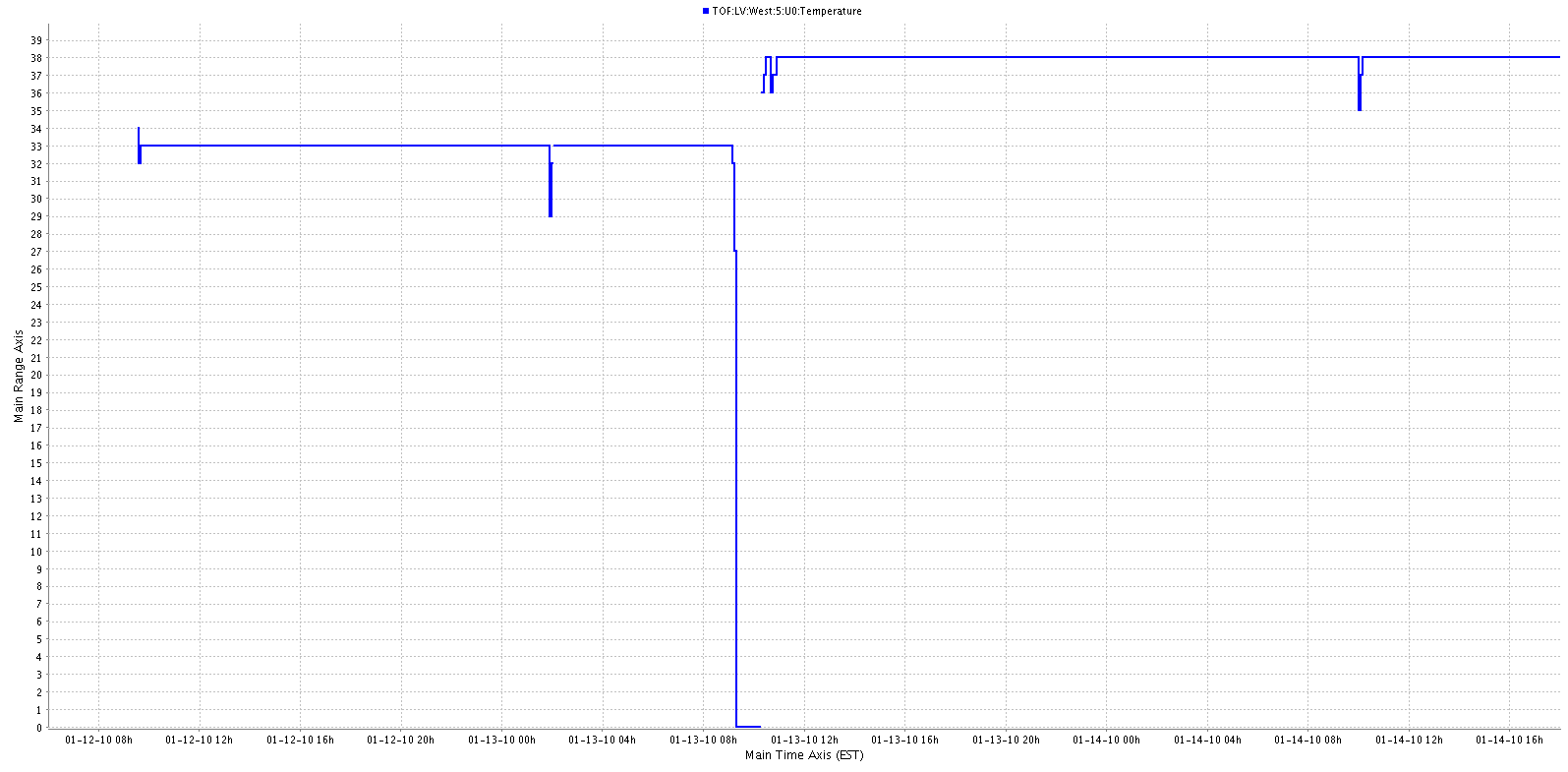Click time tick '01-13-10 04h'
Image resolution: width=1568 pixels, height=772 pixels.
pos(603,740)
